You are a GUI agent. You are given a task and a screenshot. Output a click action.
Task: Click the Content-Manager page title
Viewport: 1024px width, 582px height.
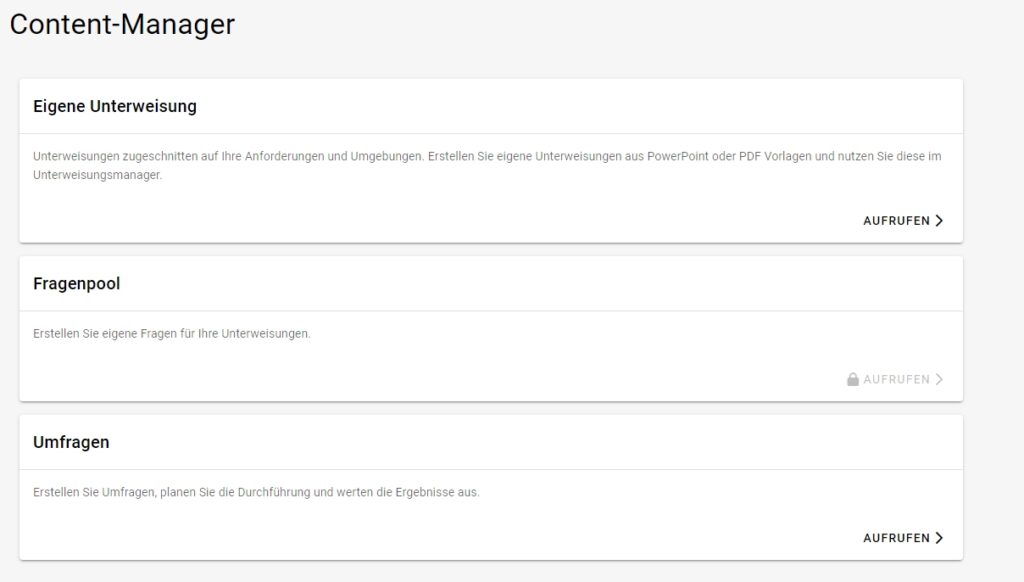[x=122, y=25]
